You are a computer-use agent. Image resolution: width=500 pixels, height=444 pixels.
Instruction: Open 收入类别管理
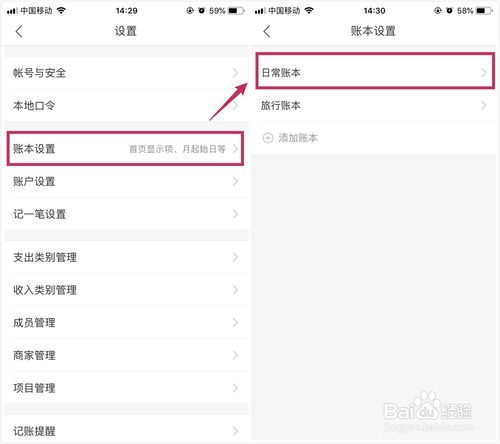126,290
